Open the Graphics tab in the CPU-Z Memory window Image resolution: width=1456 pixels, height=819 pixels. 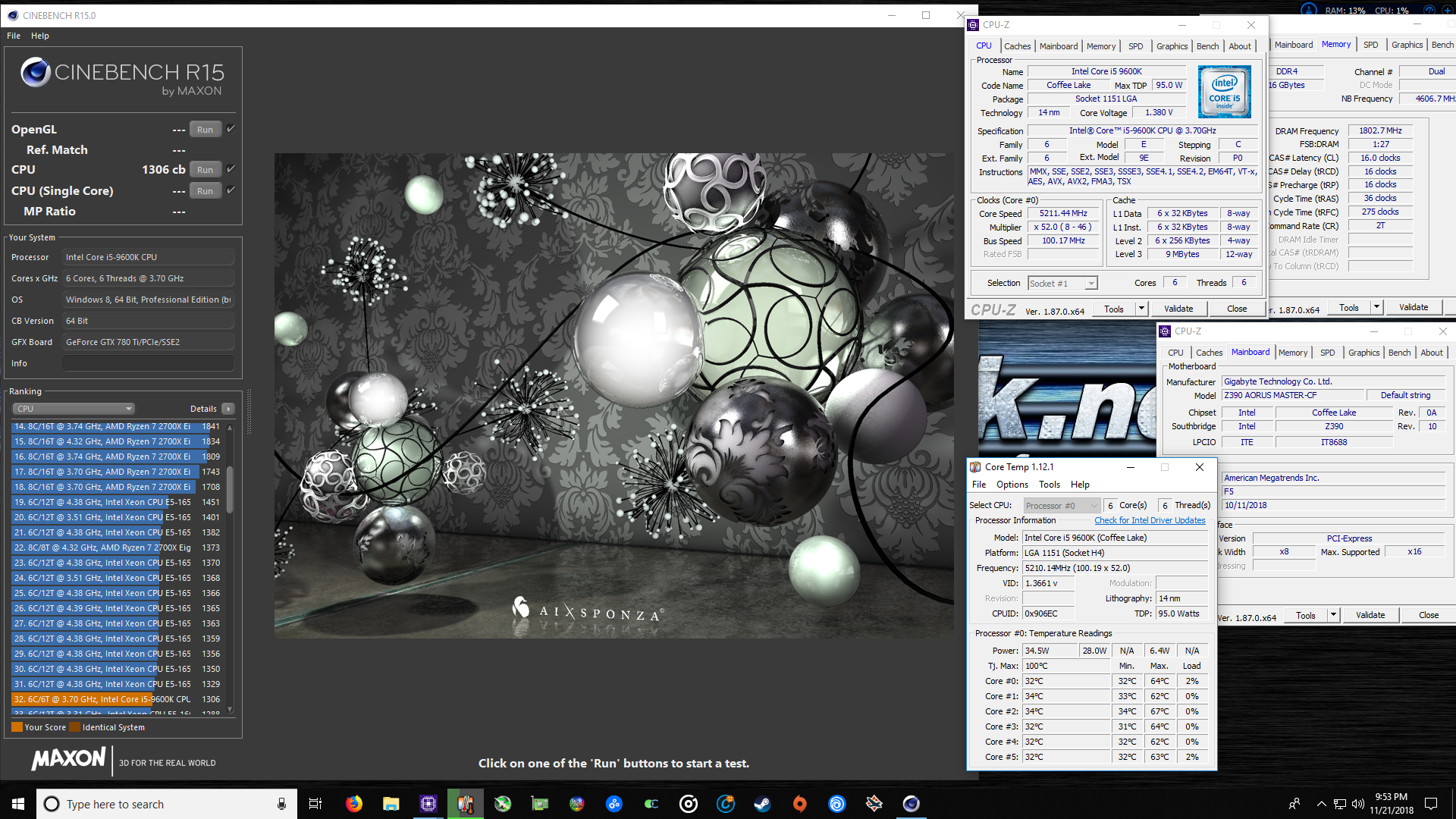click(x=1407, y=45)
